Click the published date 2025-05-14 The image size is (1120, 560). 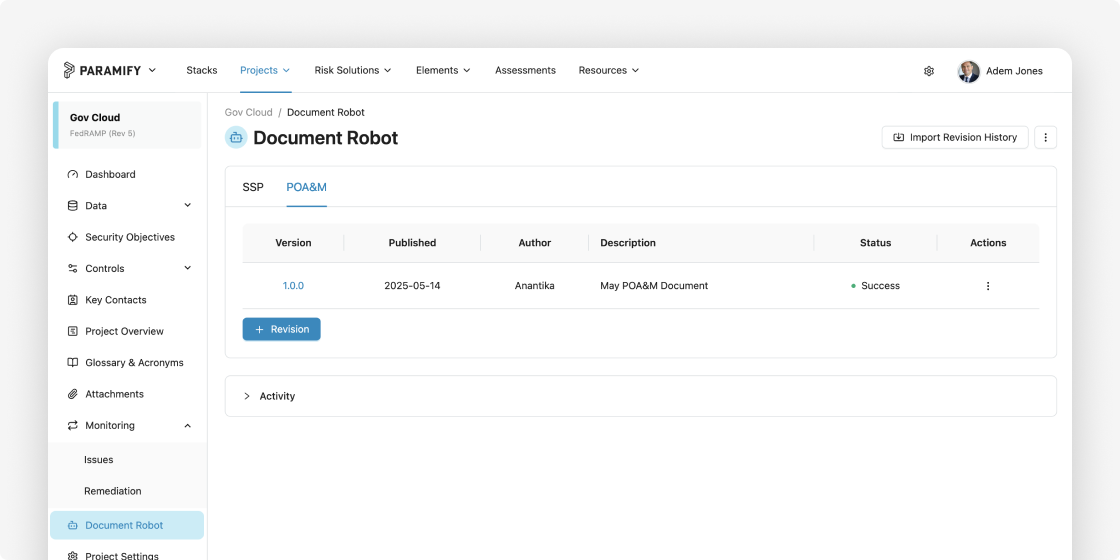412,286
